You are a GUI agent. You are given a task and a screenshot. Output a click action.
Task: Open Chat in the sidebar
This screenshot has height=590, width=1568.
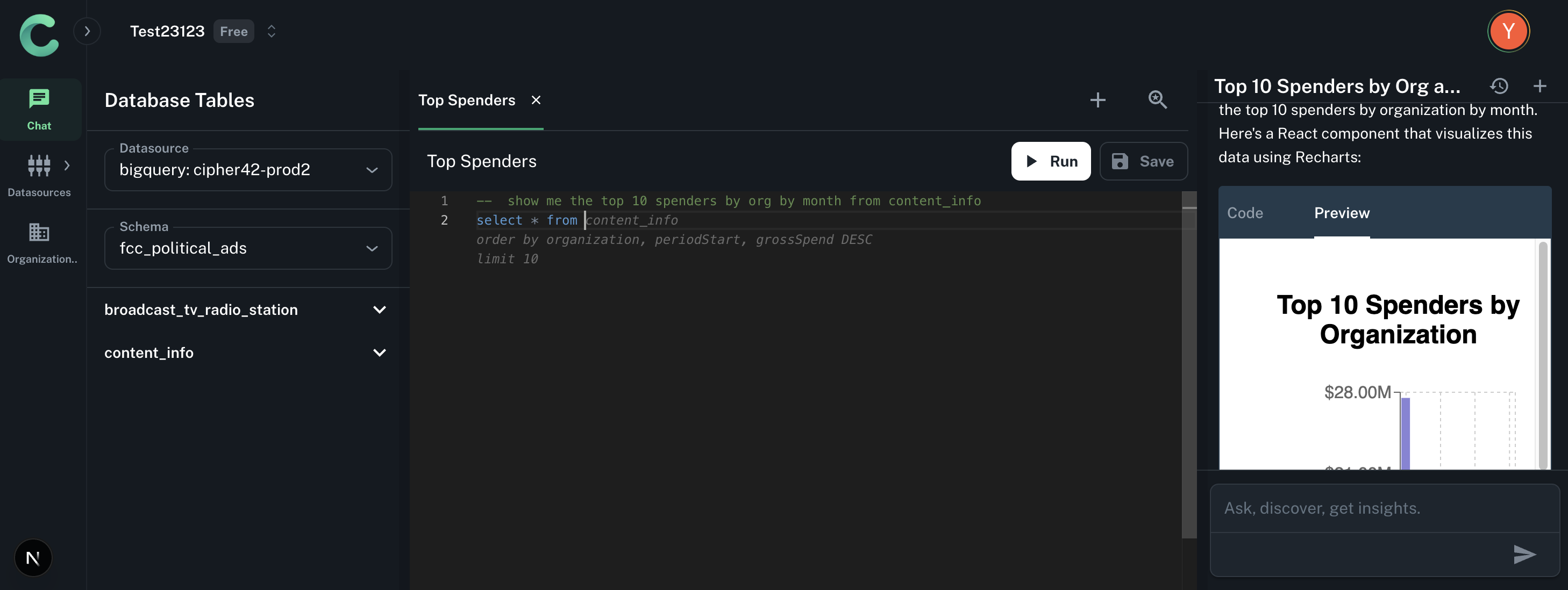tap(39, 110)
